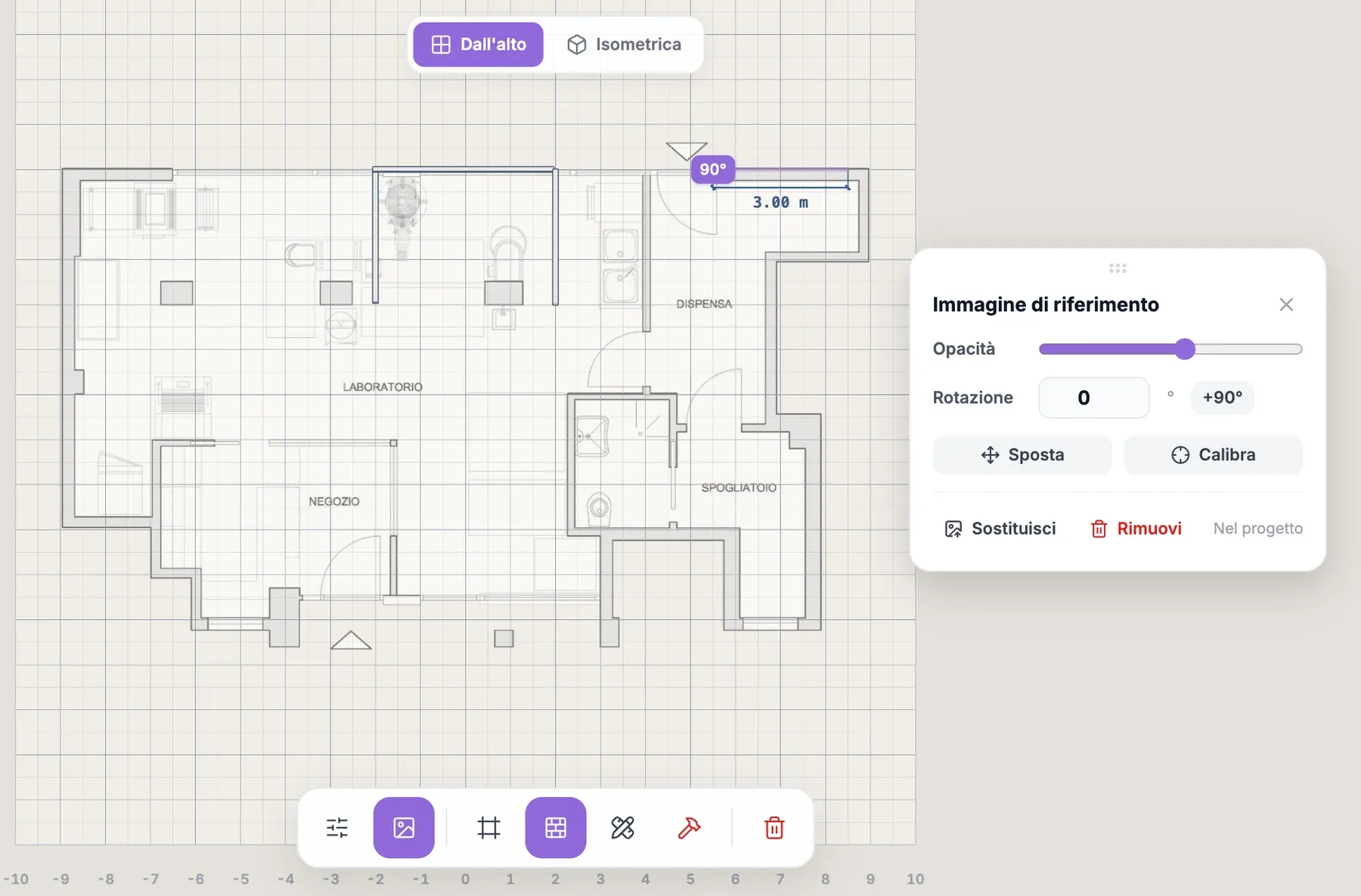
Task: Click the 90° angle badge on canvas
Action: (713, 169)
